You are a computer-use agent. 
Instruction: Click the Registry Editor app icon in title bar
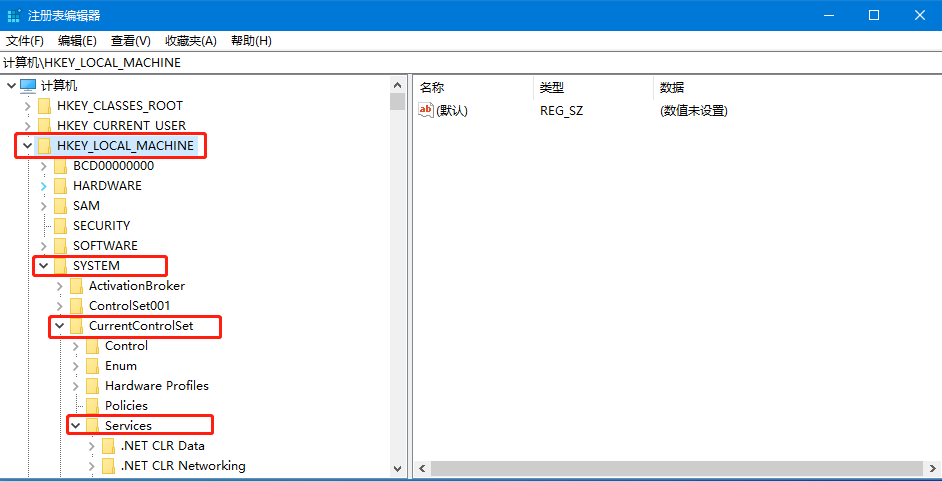(x=13, y=16)
